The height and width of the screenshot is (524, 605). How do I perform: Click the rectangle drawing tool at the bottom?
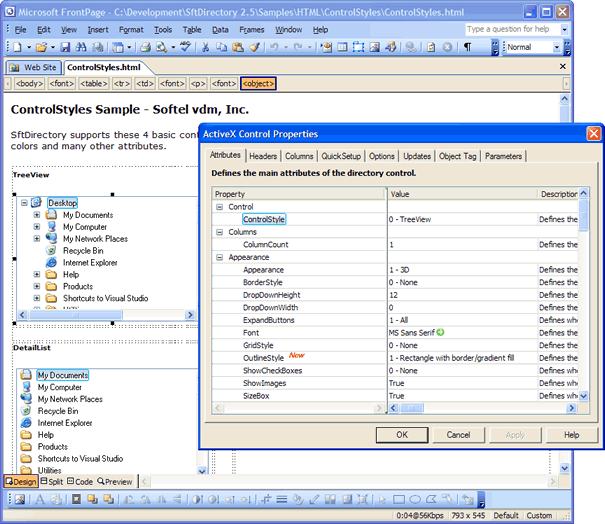coord(399,500)
